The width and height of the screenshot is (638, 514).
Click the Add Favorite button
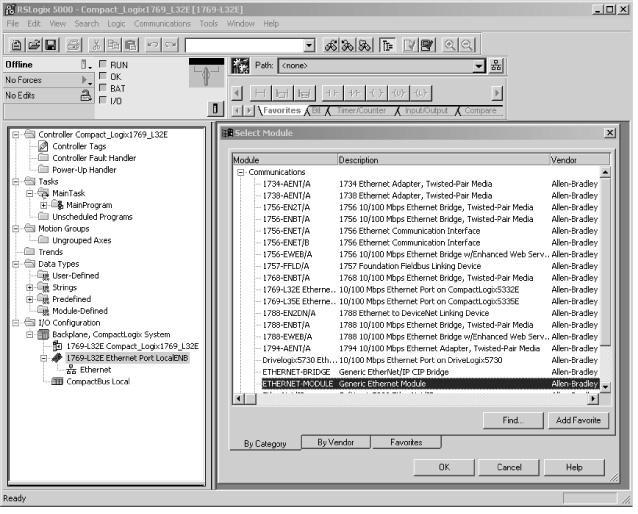[578, 420]
